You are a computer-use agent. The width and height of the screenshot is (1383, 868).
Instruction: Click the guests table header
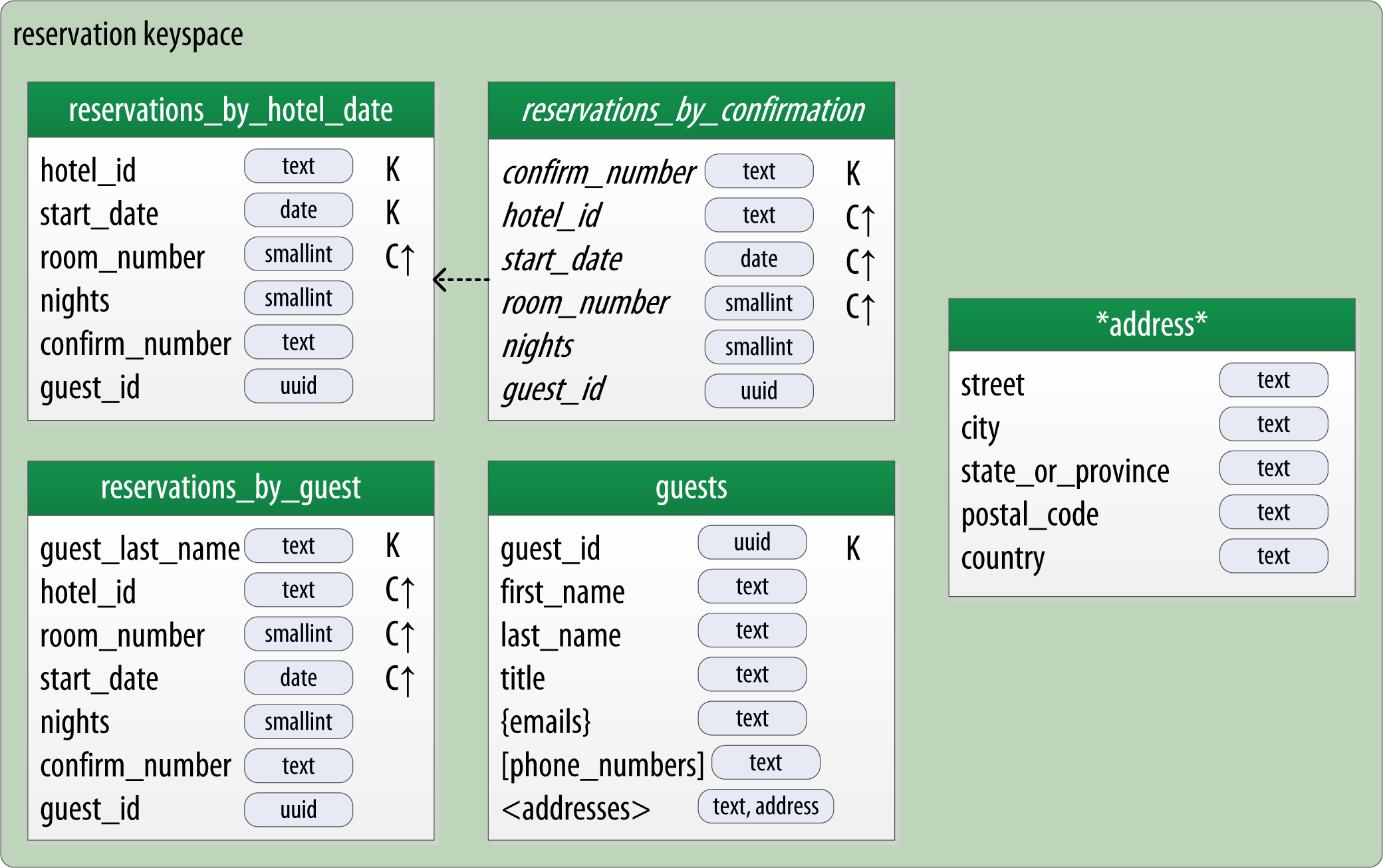coord(691,488)
